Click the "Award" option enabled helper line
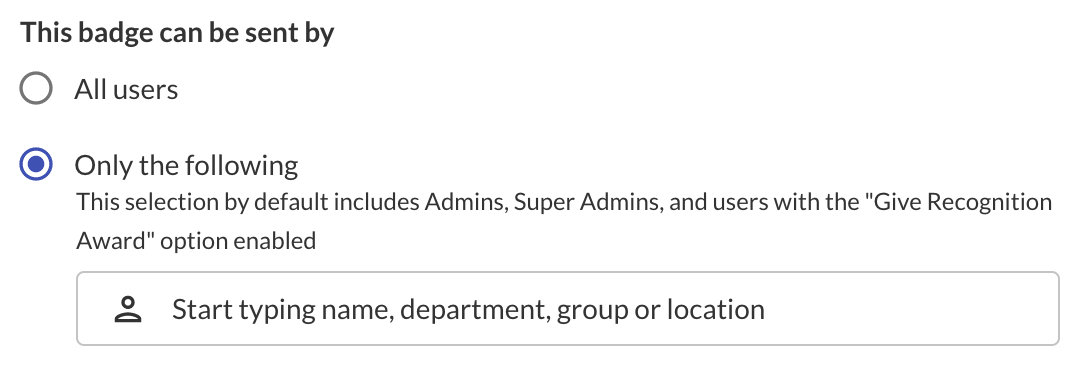The image size is (1088, 372). pyautogui.click(x=196, y=241)
